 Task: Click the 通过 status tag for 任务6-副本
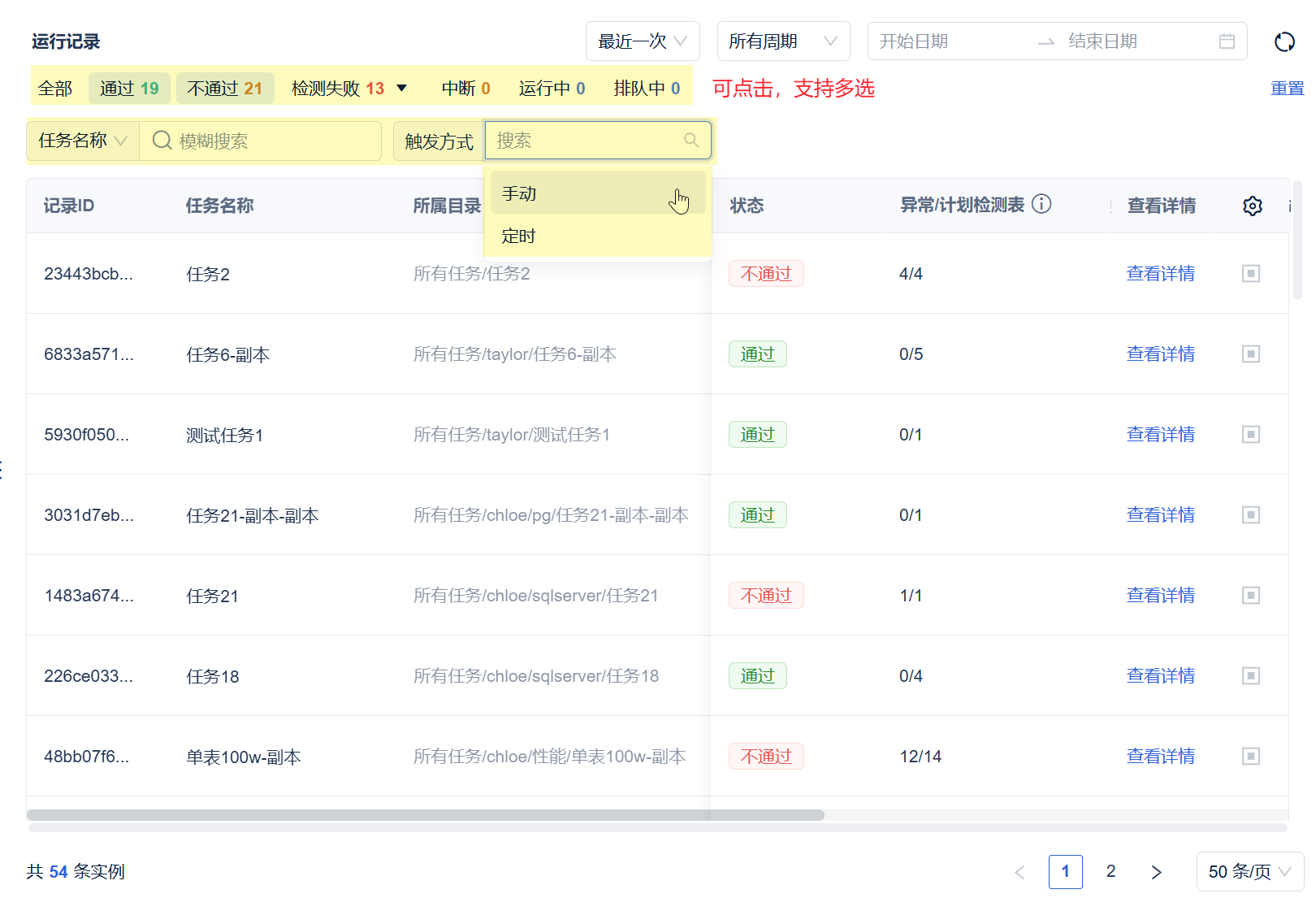coord(758,354)
